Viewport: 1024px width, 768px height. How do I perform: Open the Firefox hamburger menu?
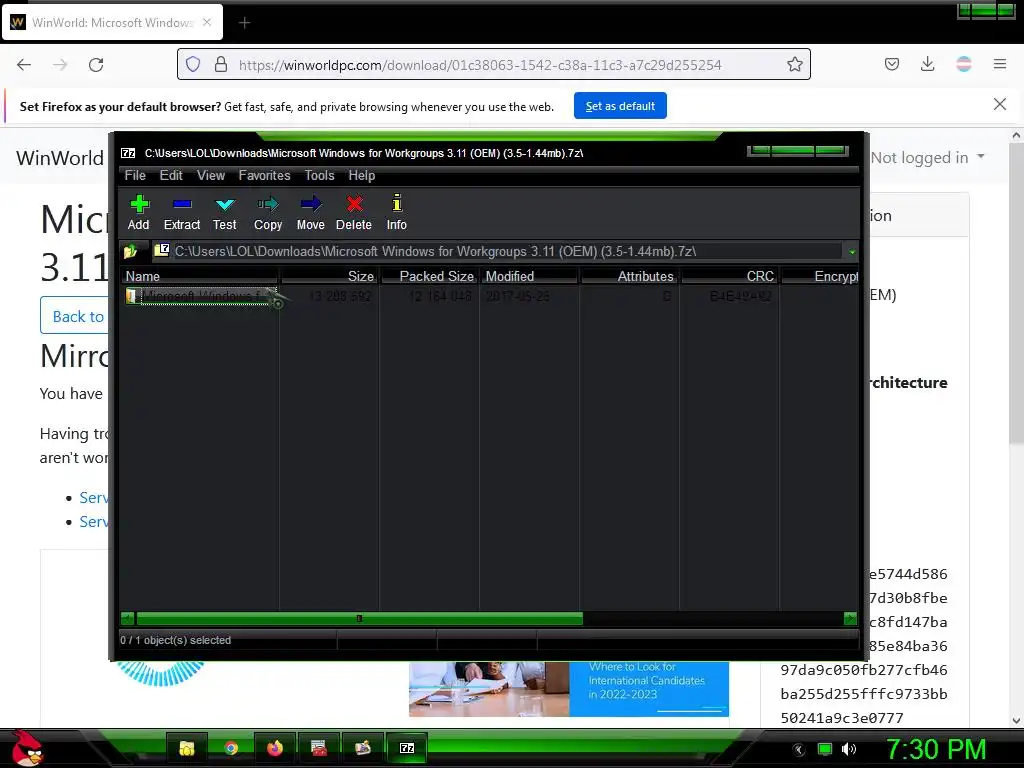point(1000,64)
